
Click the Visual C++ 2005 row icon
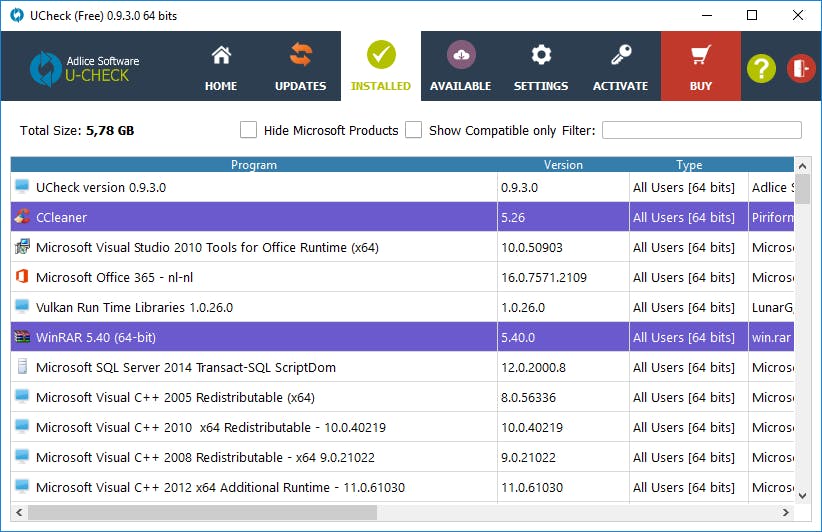(22, 396)
